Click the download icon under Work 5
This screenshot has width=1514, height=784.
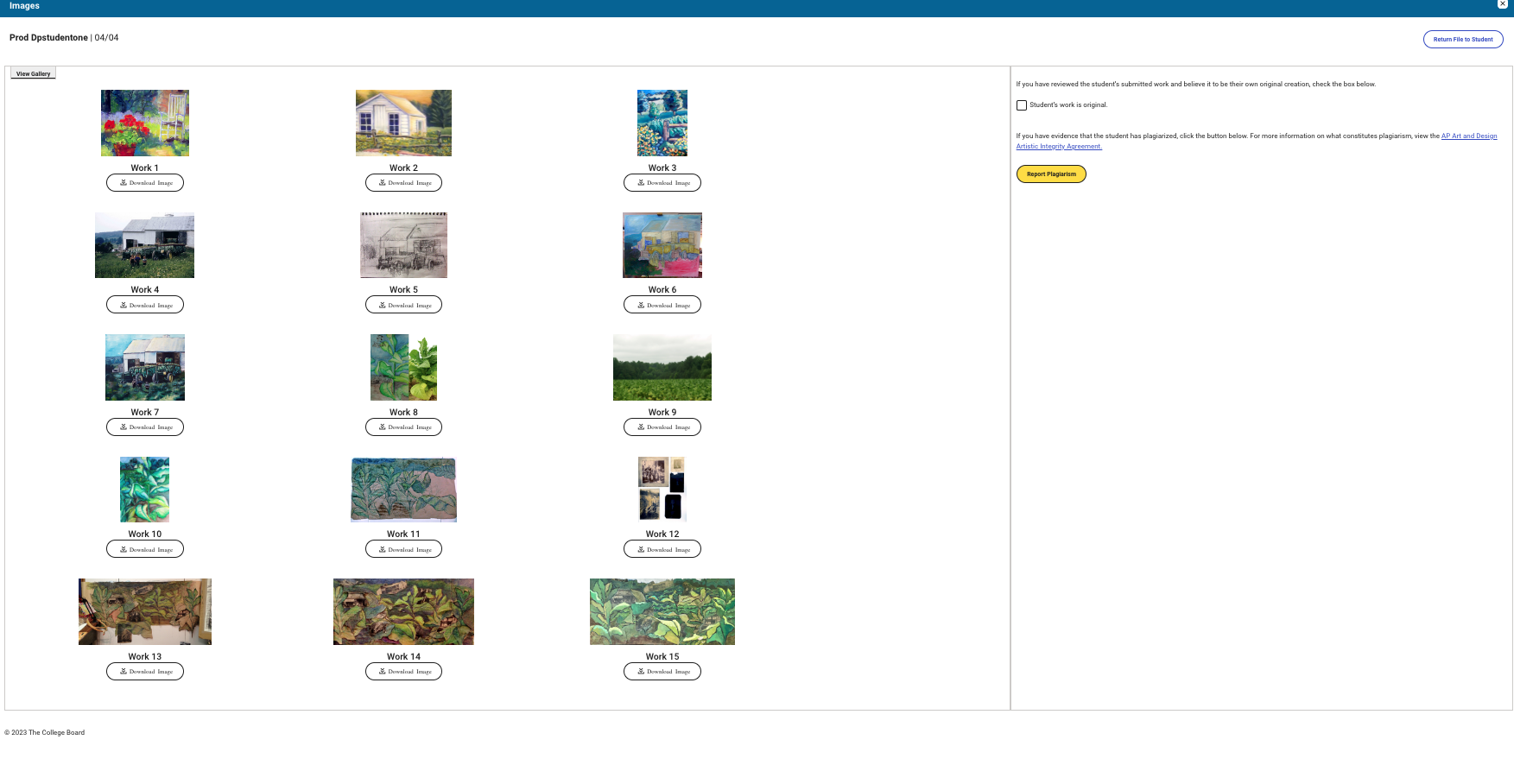(383, 305)
